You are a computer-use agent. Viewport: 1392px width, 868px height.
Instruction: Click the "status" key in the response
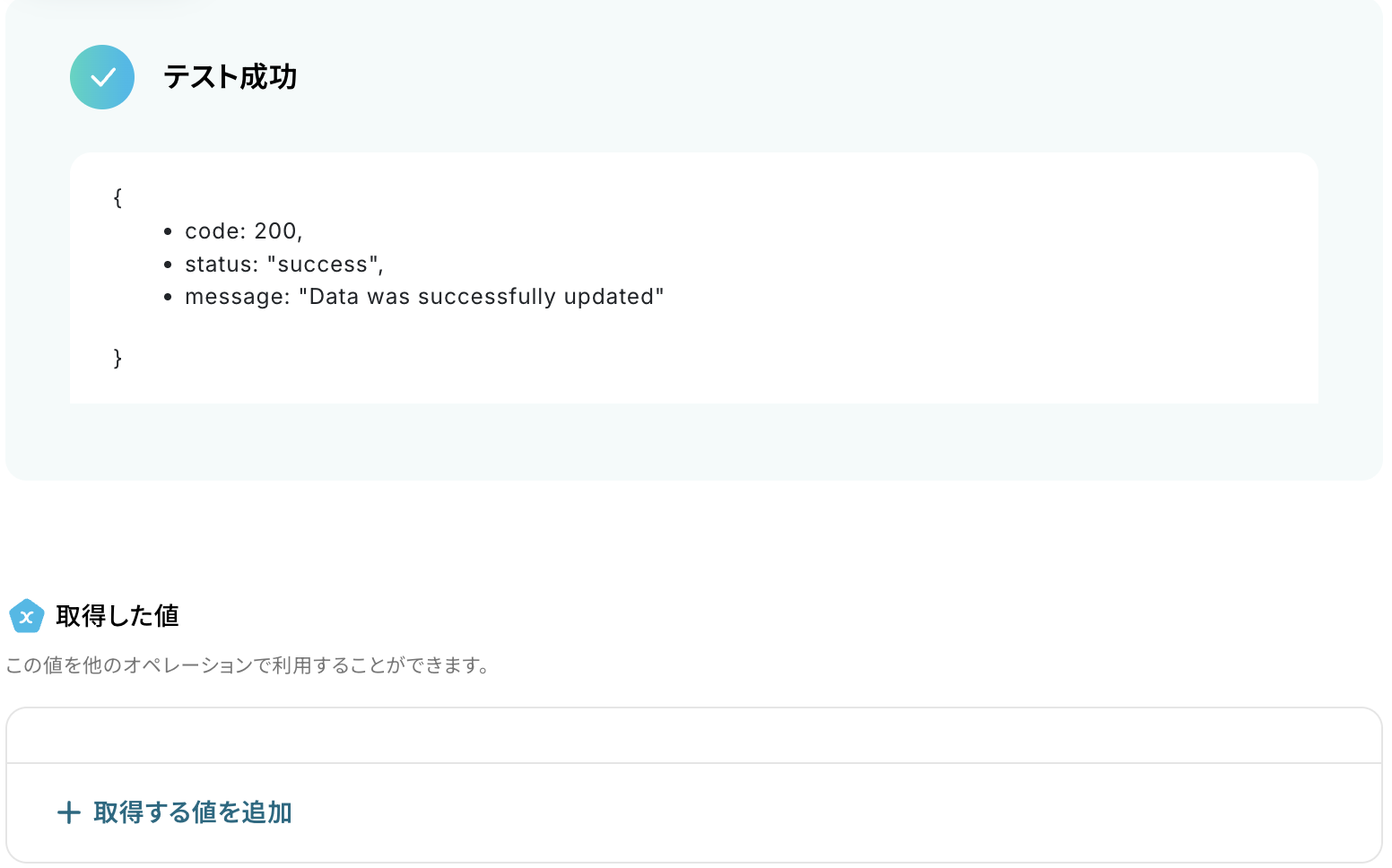(218, 265)
